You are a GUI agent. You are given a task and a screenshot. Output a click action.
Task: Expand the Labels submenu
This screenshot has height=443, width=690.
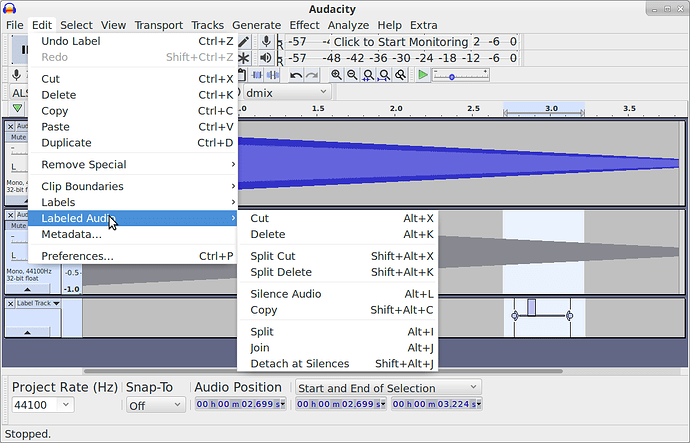click(x=133, y=202)
